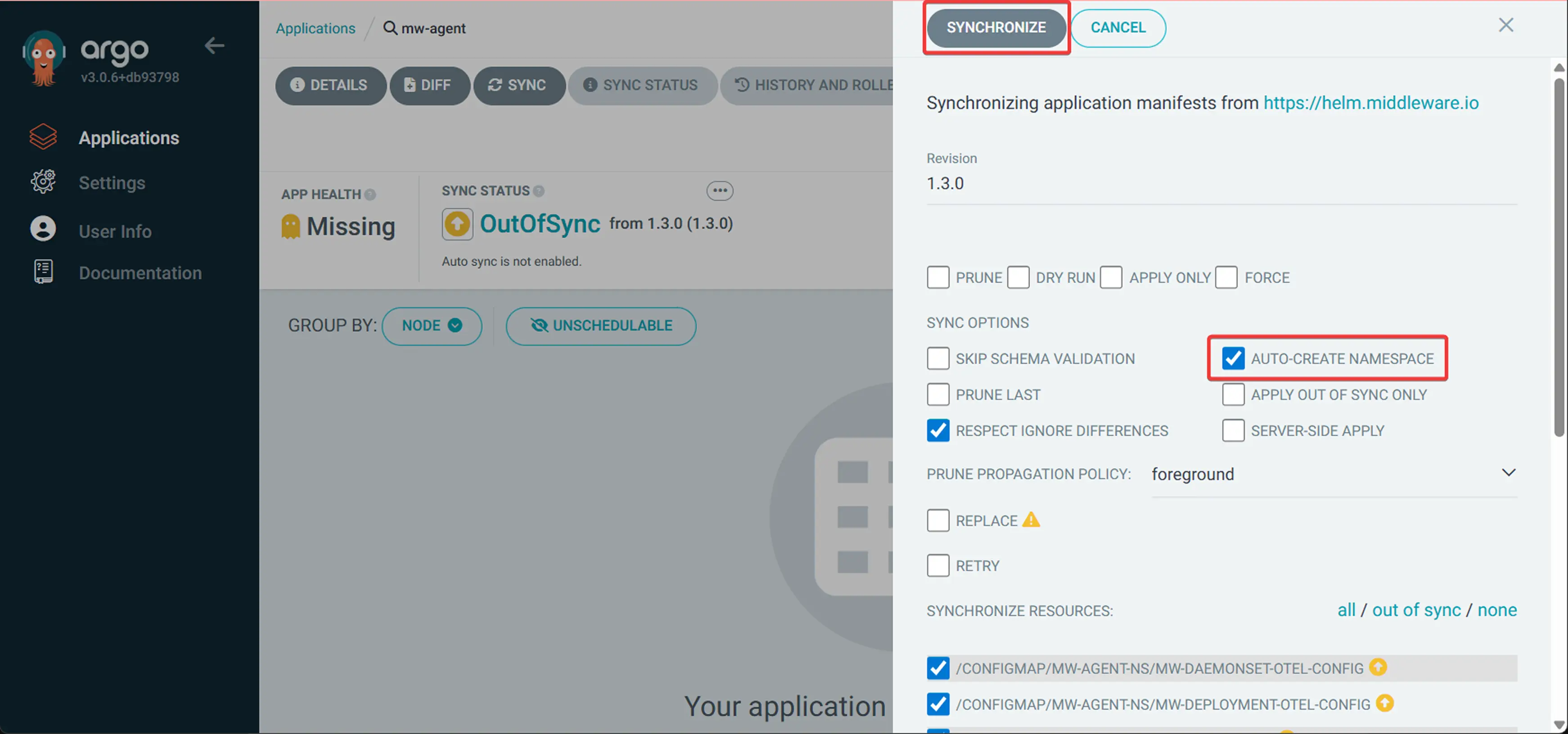Open the Details panel for mw-agent
This screenshot has width=1568, height=734.
point(330,85)
